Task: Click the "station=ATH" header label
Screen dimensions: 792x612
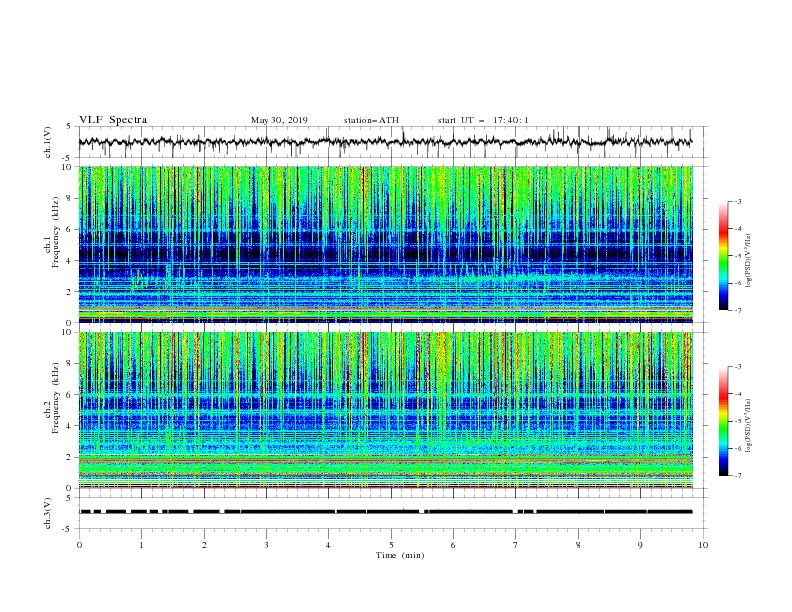Action: (371, 120)
